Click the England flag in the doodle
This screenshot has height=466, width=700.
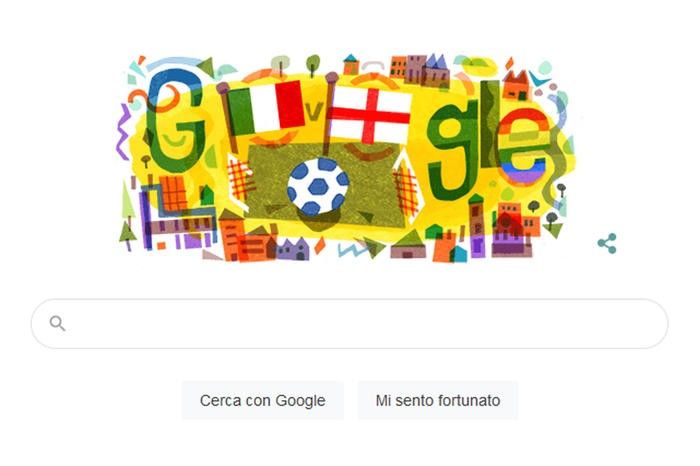[x=370, y=115]
